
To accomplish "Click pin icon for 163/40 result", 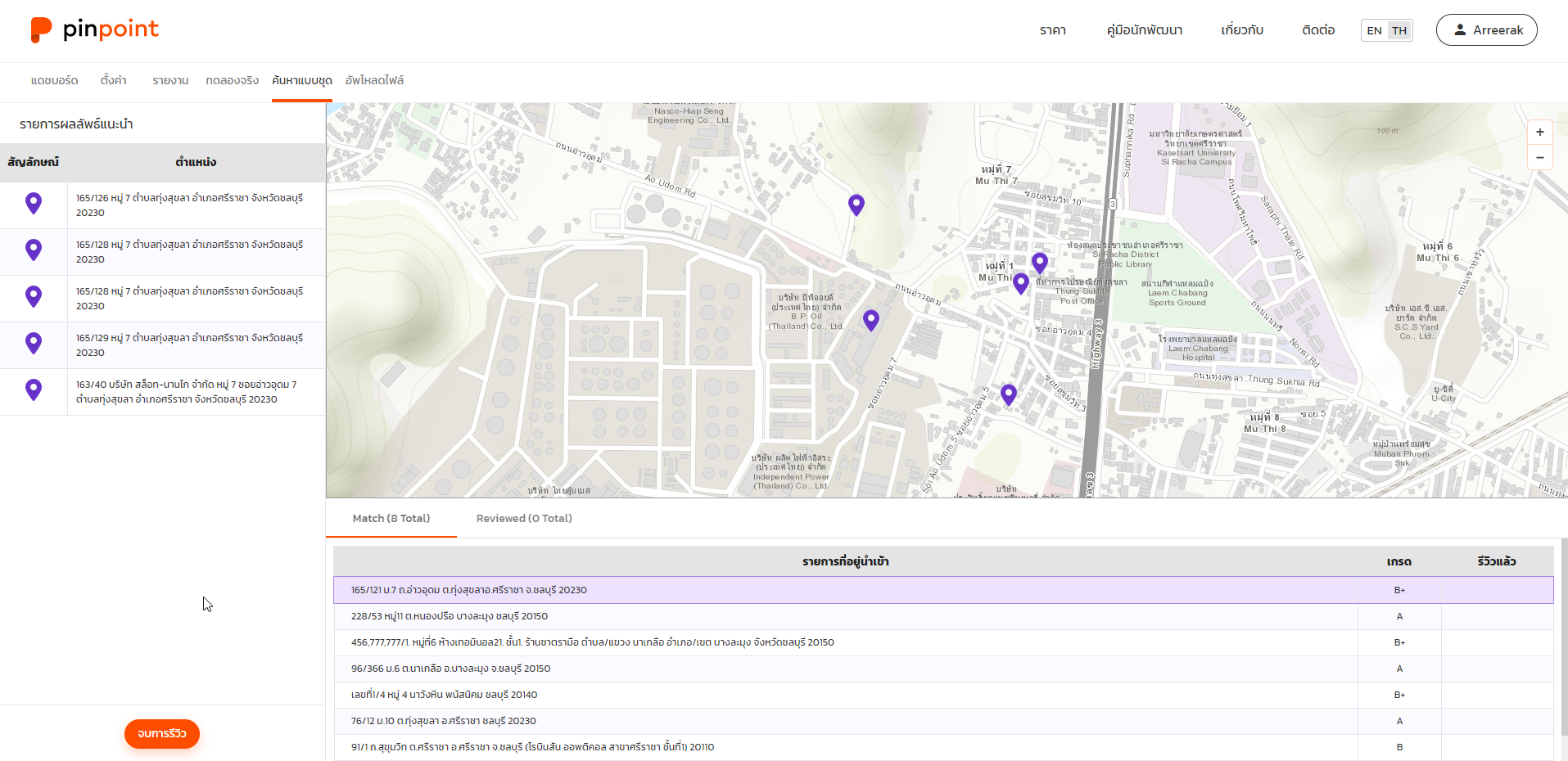I will (x=34, y=390).
